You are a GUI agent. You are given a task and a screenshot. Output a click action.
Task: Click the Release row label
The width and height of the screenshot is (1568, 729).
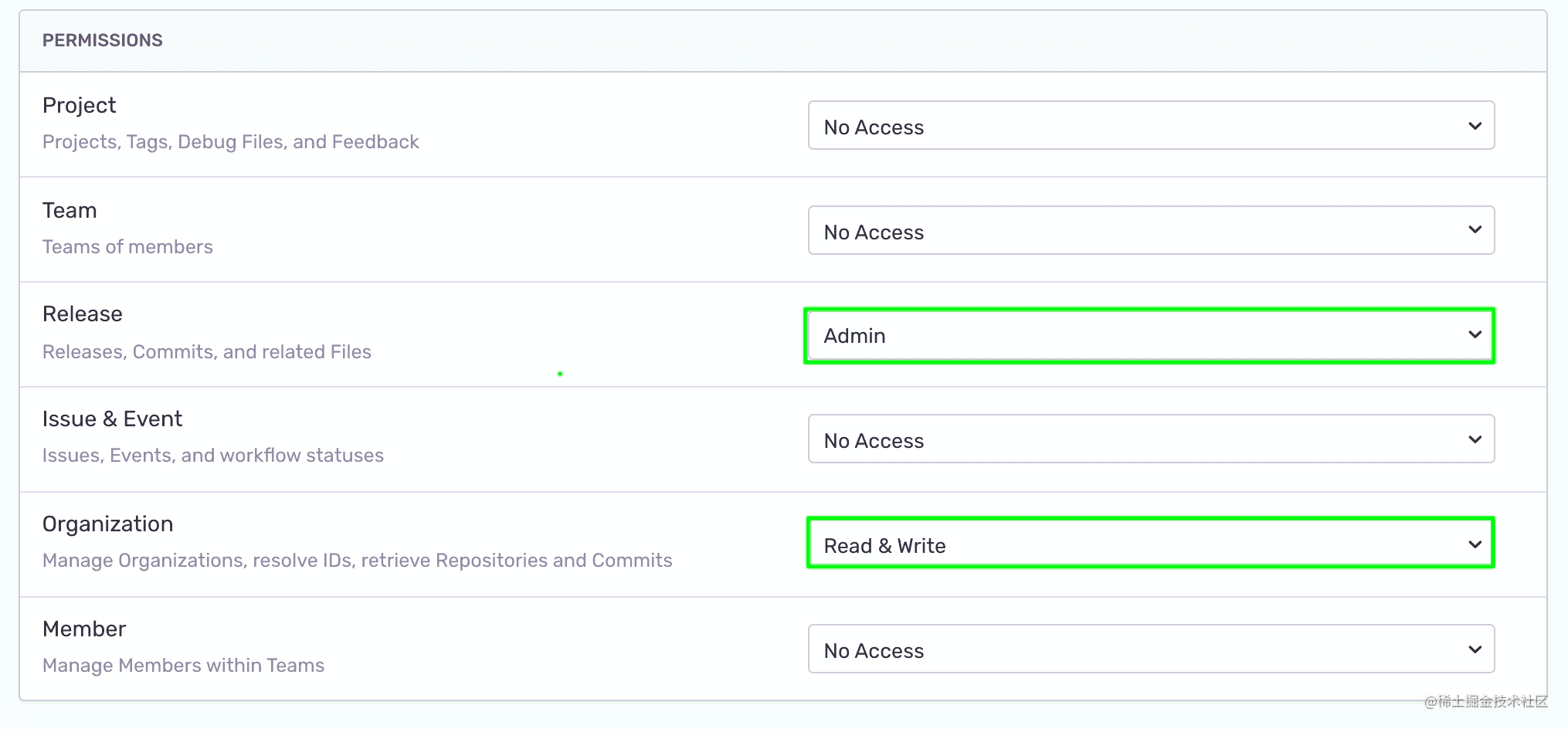pyautogui.click(x=82, y=314)
